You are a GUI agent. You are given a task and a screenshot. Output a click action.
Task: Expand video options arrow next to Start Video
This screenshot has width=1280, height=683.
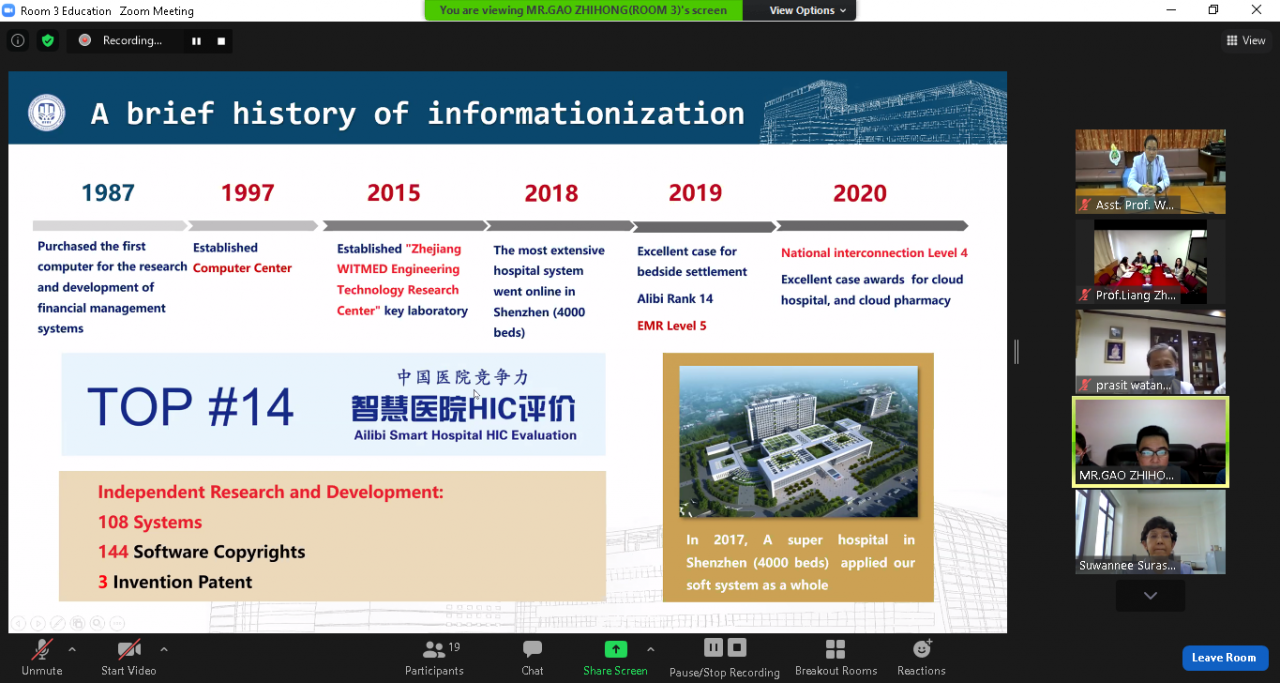coord(164,649)
